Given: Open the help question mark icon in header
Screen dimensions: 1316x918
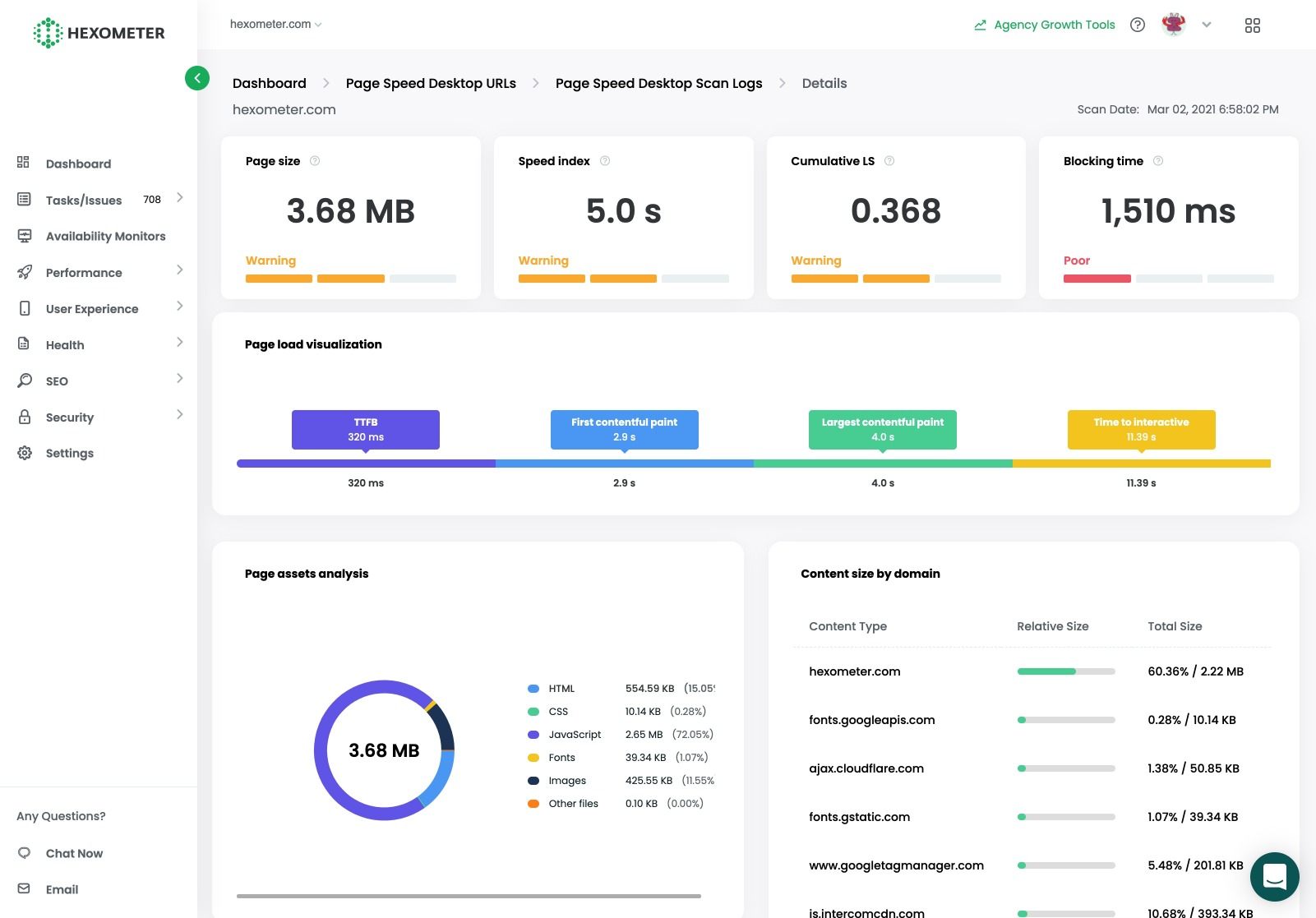Looking at the screenshot, I should pyautogui.click(x=1138, y=25).
